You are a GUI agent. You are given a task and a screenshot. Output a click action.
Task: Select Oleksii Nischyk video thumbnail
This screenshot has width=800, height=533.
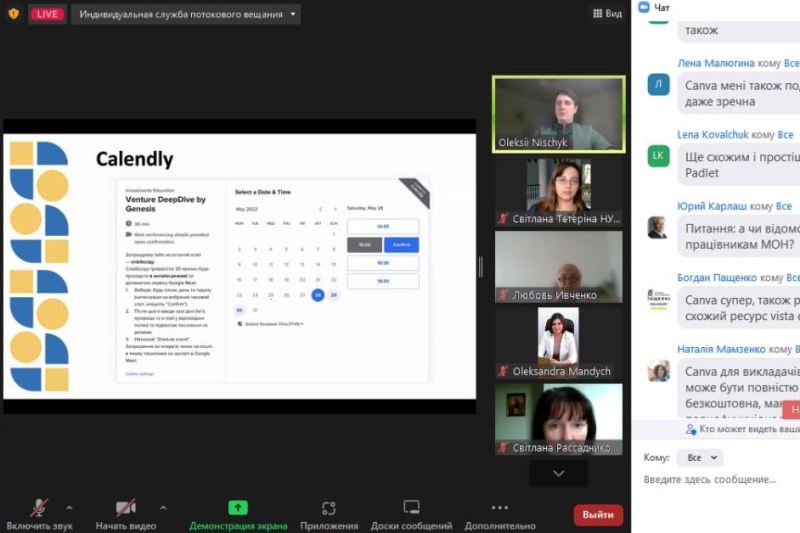[x=559, y=114]
